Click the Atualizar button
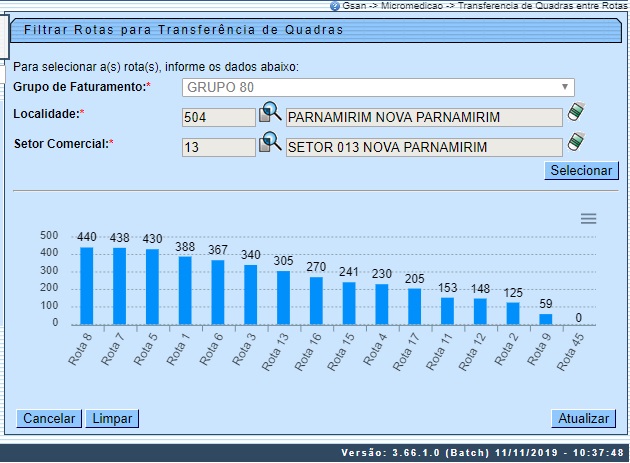 (x=583, y=418)
